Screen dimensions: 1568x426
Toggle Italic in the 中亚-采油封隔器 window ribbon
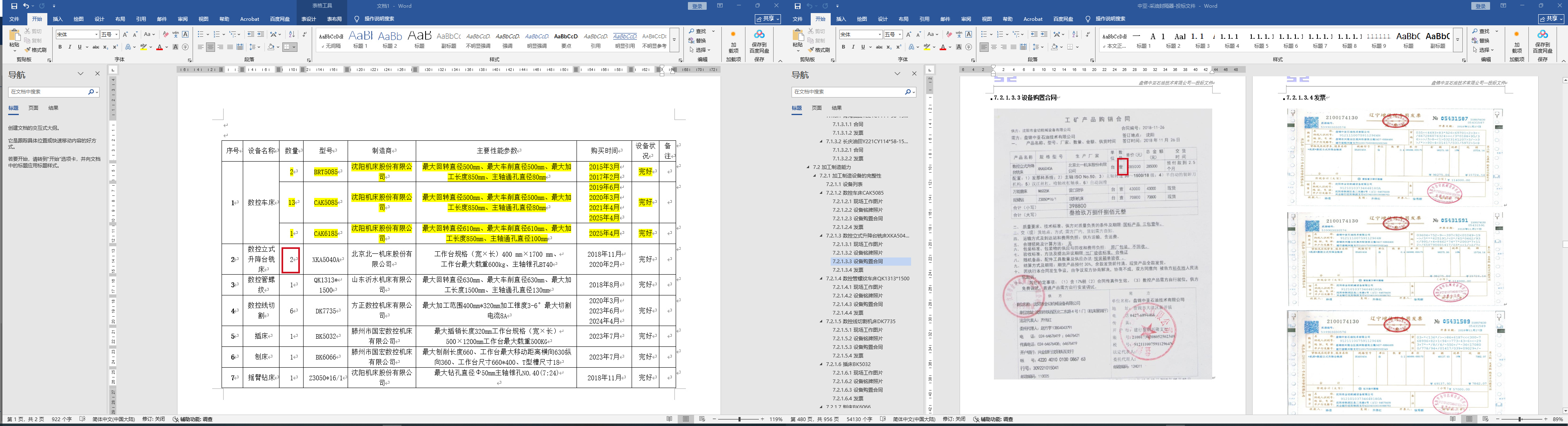click(853, 47)
